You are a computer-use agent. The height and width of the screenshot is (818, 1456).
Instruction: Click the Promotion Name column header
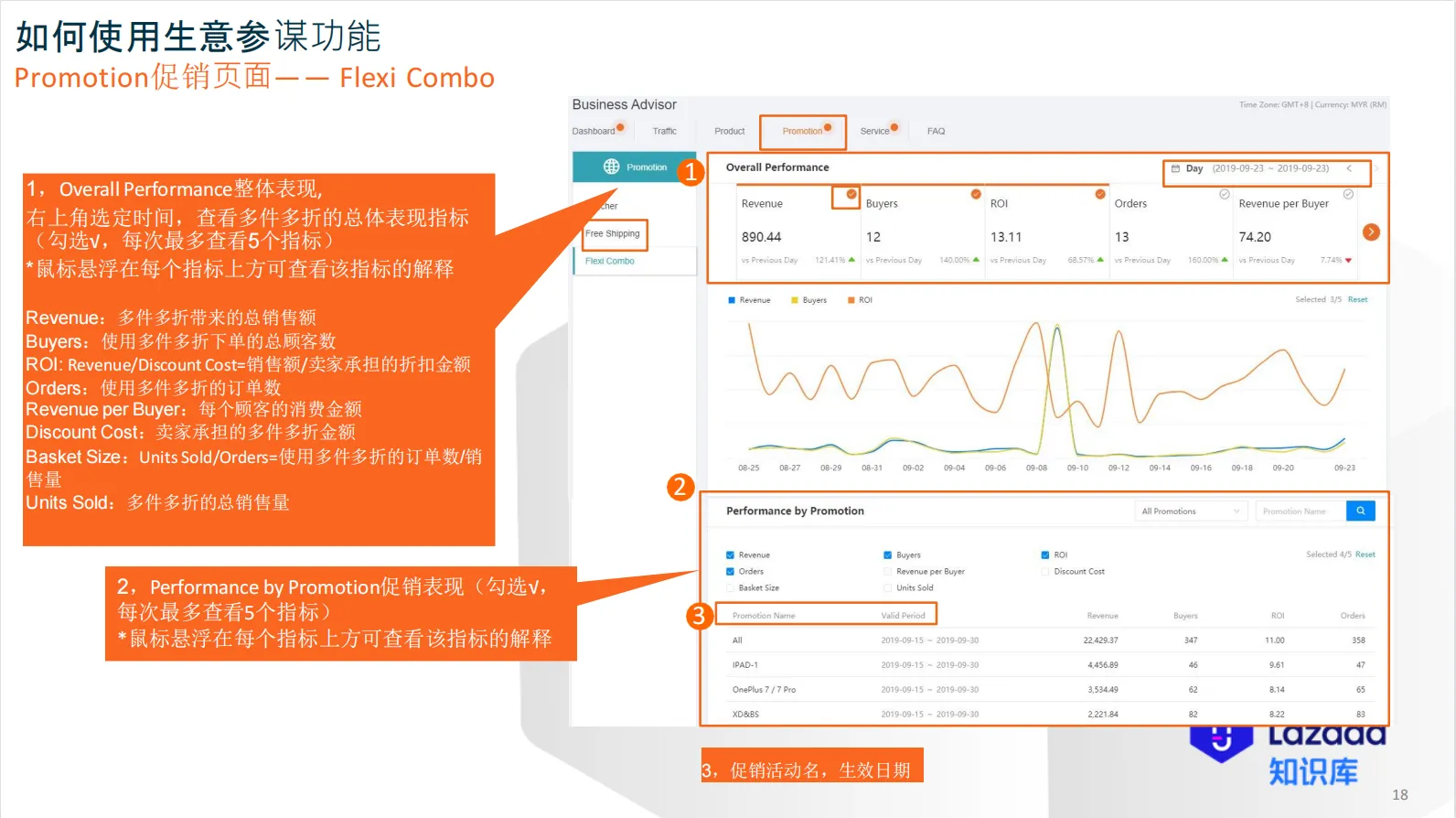[764, 616]
